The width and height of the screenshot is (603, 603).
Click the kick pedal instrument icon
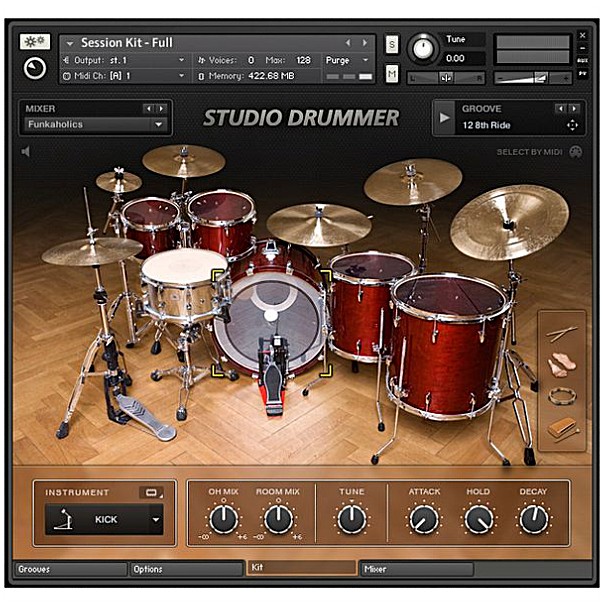pos(63,519)
